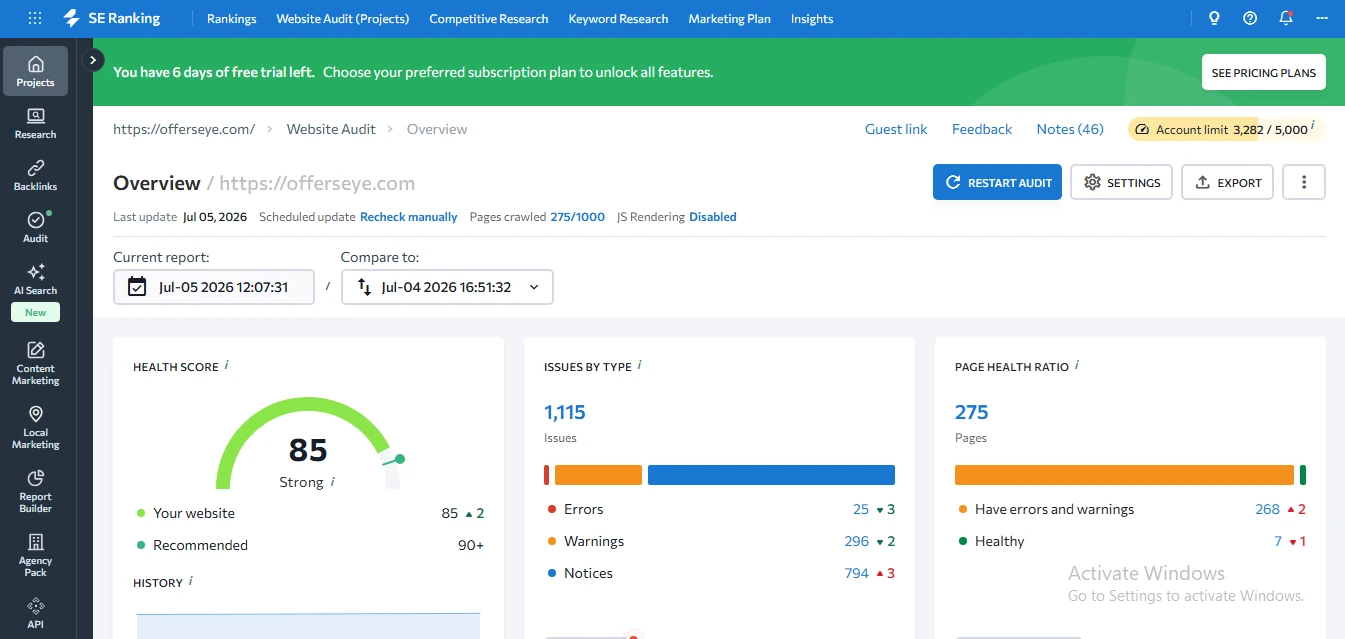Click the SE Ranking logo

pyautogui.click(x=111, y=18)
